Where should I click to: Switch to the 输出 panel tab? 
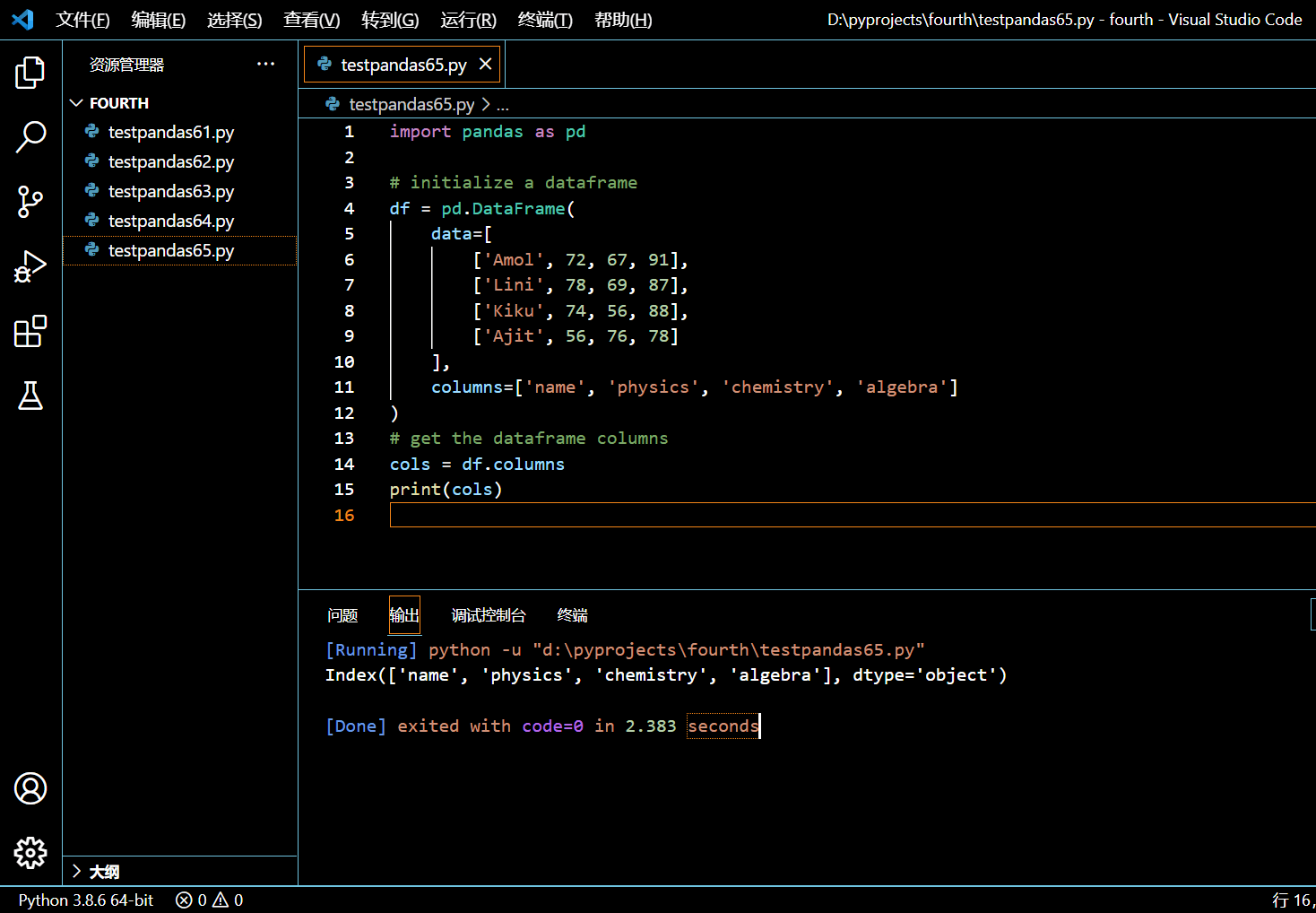click(x=404, y=615)
